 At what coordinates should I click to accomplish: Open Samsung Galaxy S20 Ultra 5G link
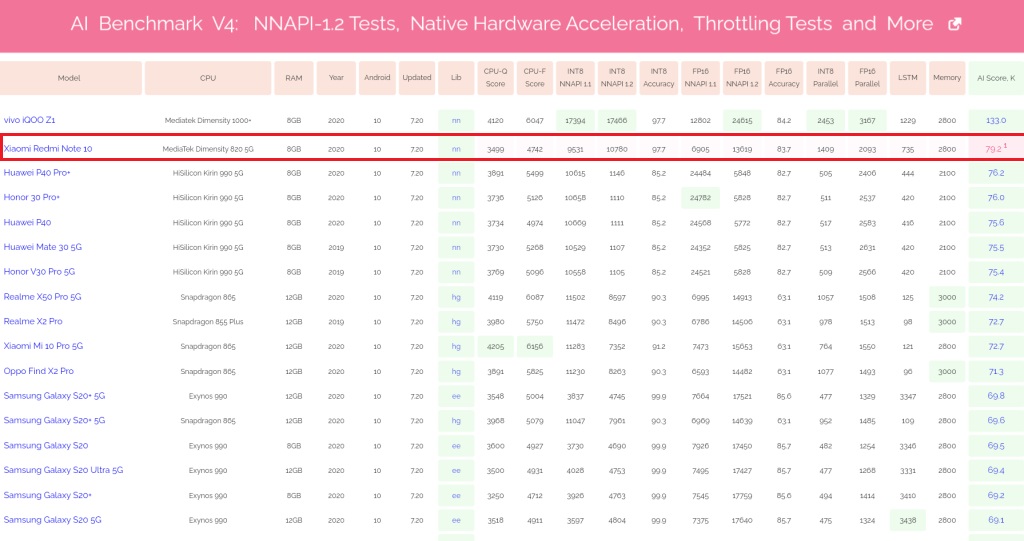[x=63, y=470]
